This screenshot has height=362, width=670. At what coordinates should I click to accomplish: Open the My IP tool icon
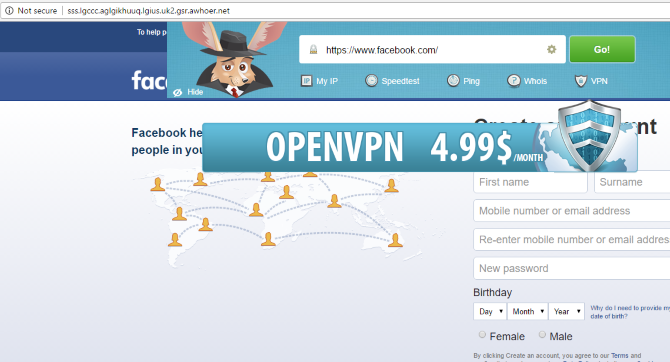306,81
